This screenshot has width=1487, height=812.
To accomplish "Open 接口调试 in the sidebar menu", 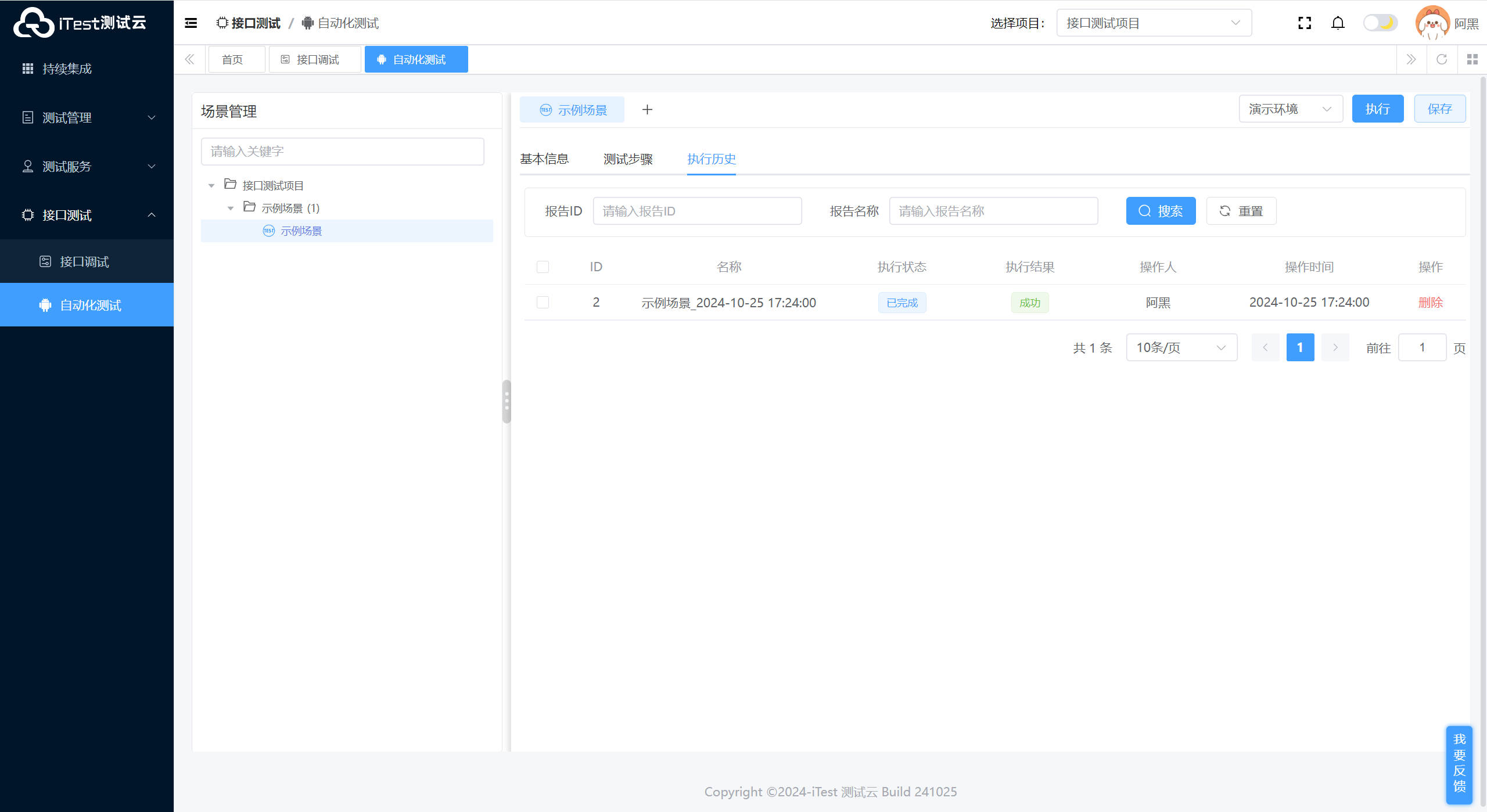I will [x=85, y=262].
